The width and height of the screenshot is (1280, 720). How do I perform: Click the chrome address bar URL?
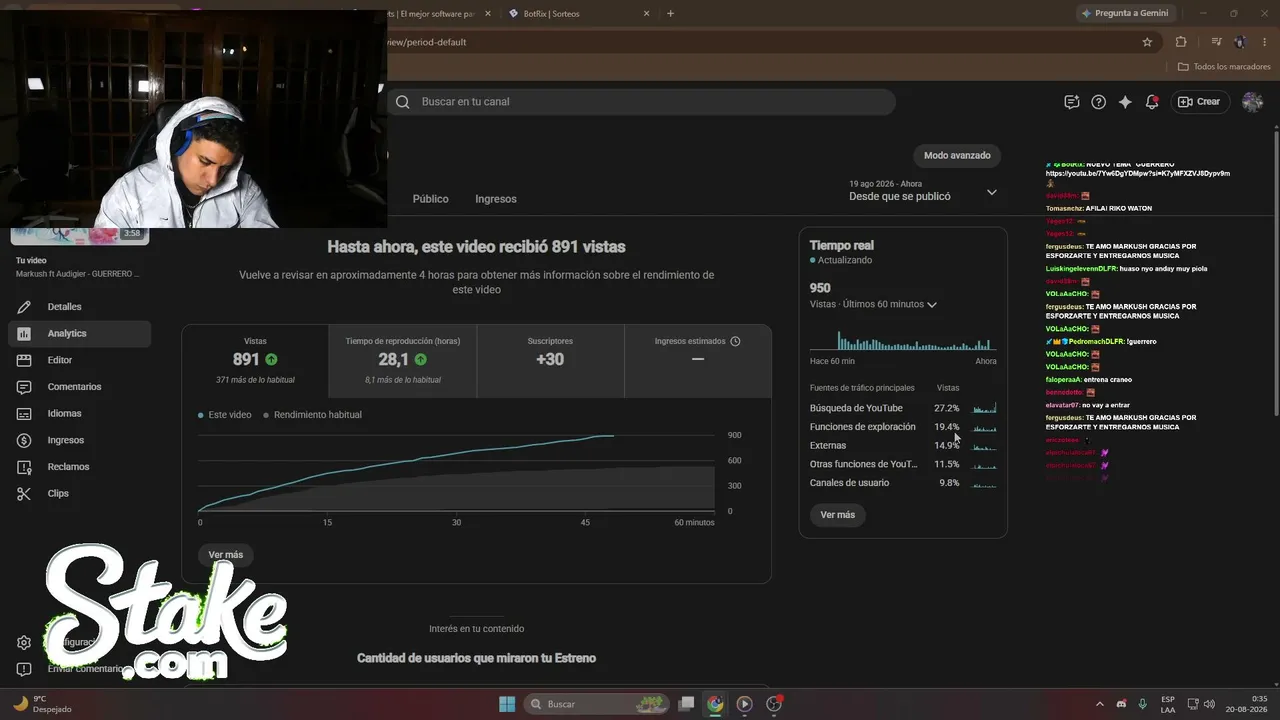point(427,42)
